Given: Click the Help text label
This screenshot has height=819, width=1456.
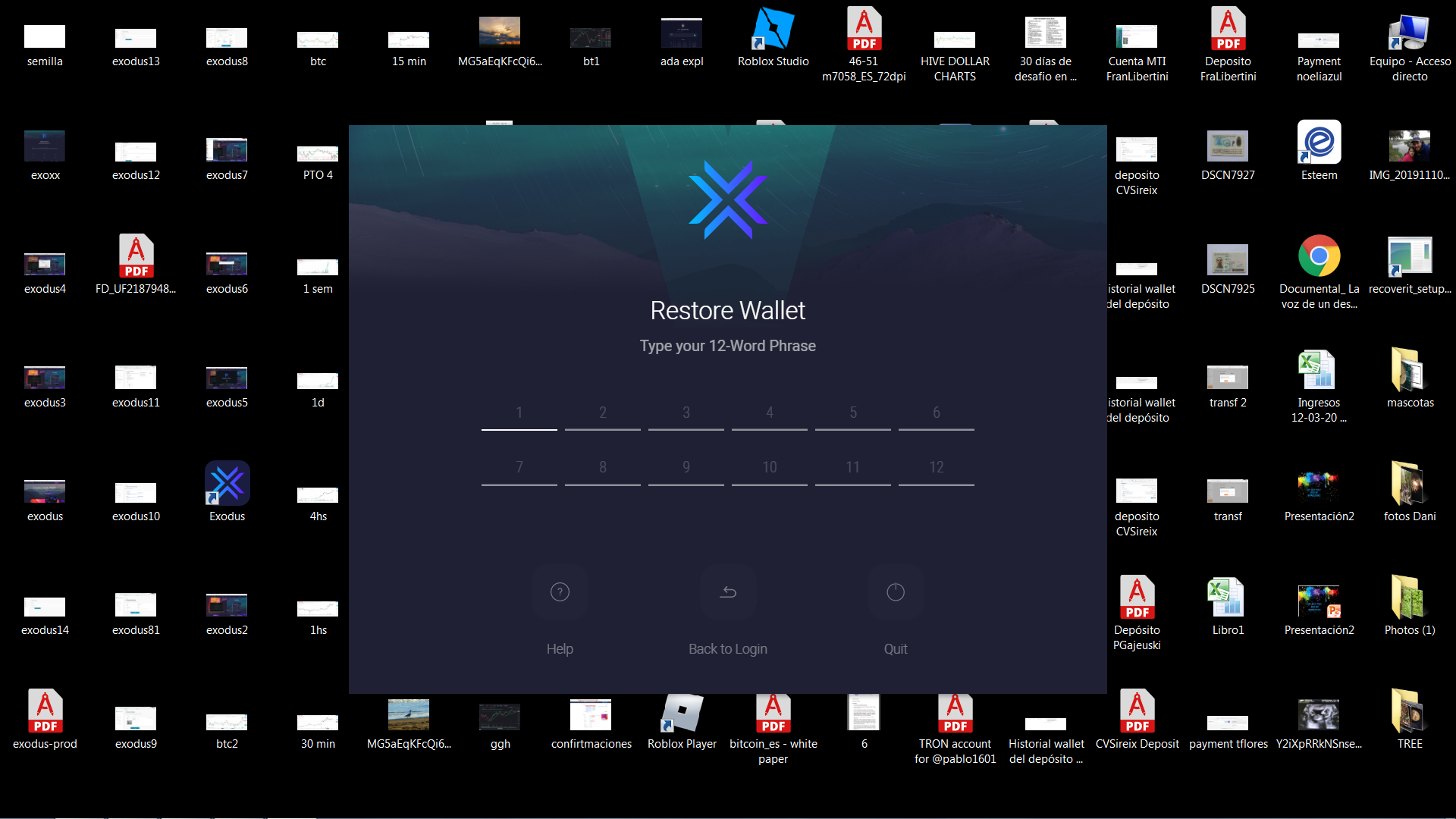Looking at the screenshot, I should [x=560, y=649].
